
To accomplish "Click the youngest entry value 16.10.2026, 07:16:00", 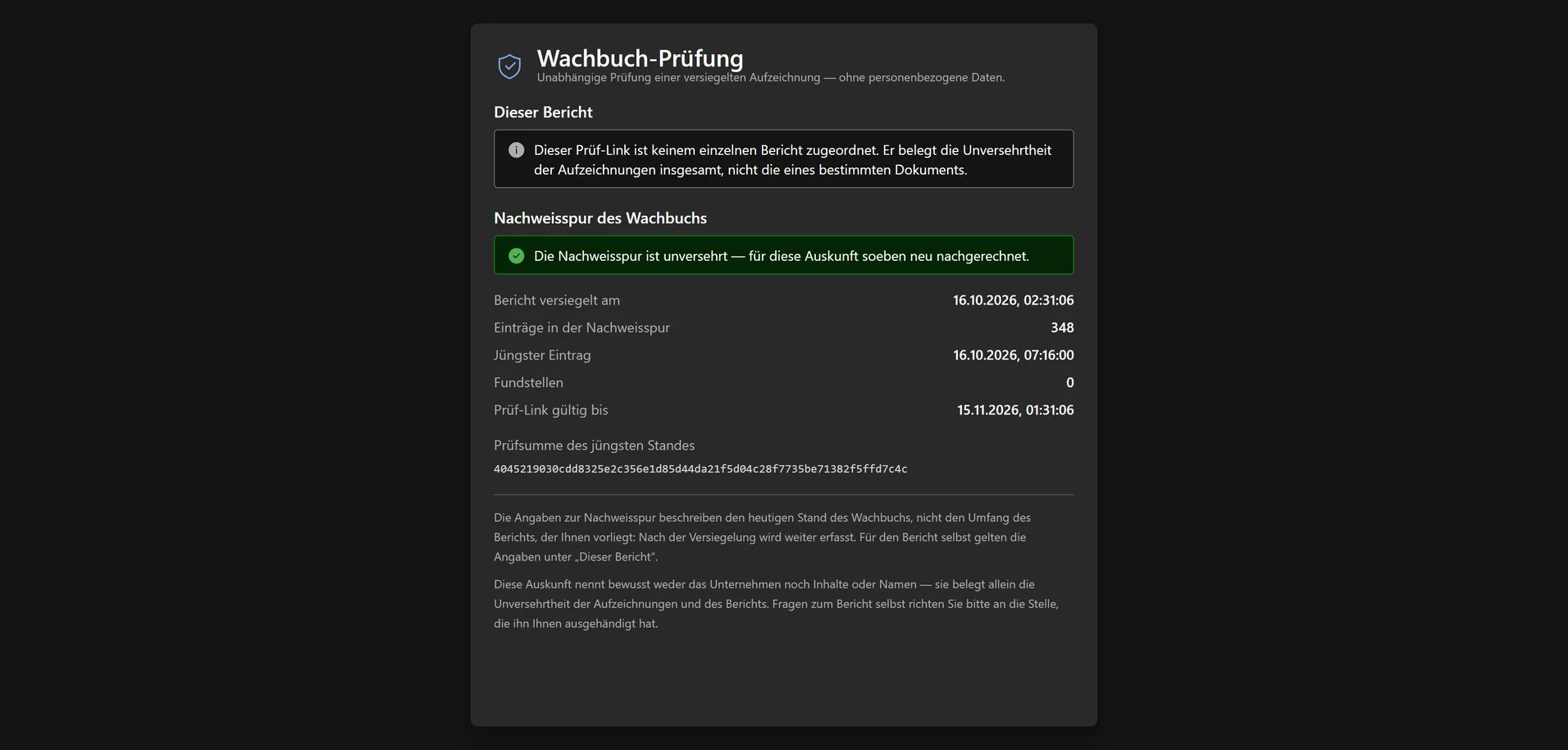I will click(x=1013, y=355).
